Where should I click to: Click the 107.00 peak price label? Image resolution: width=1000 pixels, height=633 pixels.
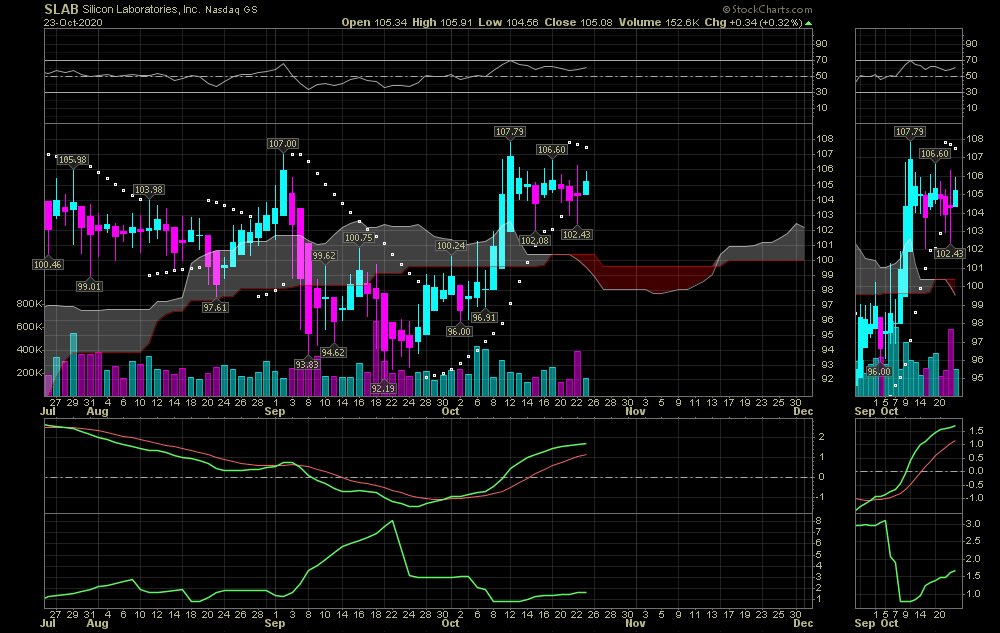click(x=283, y=143)
